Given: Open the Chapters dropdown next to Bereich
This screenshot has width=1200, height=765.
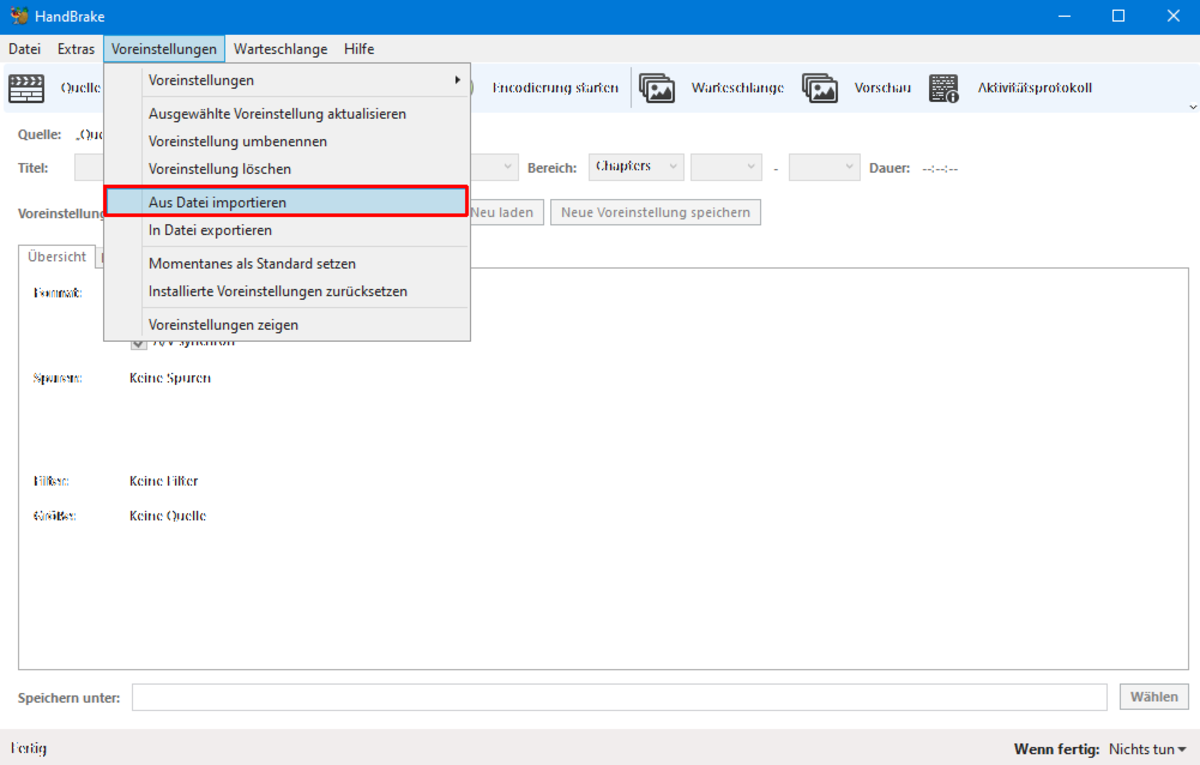Looking at the screenshot, I should (x=637, y=167).
